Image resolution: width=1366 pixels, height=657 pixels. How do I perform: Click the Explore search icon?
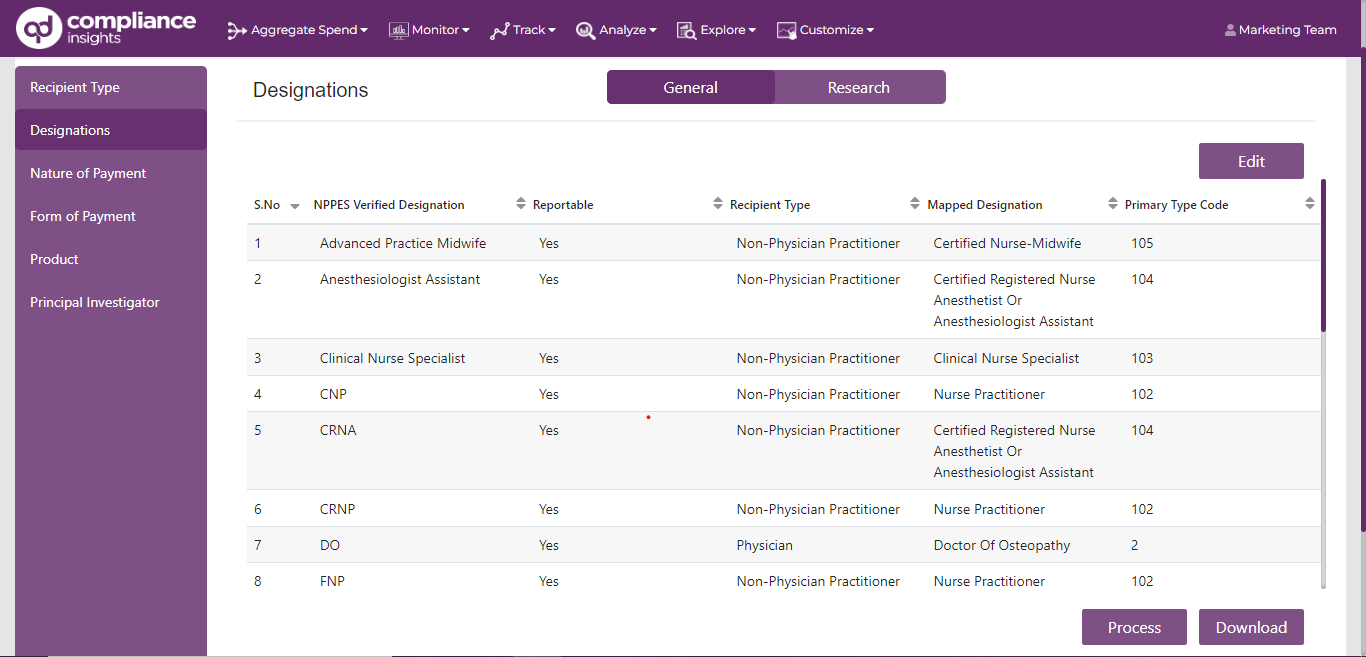686,31
